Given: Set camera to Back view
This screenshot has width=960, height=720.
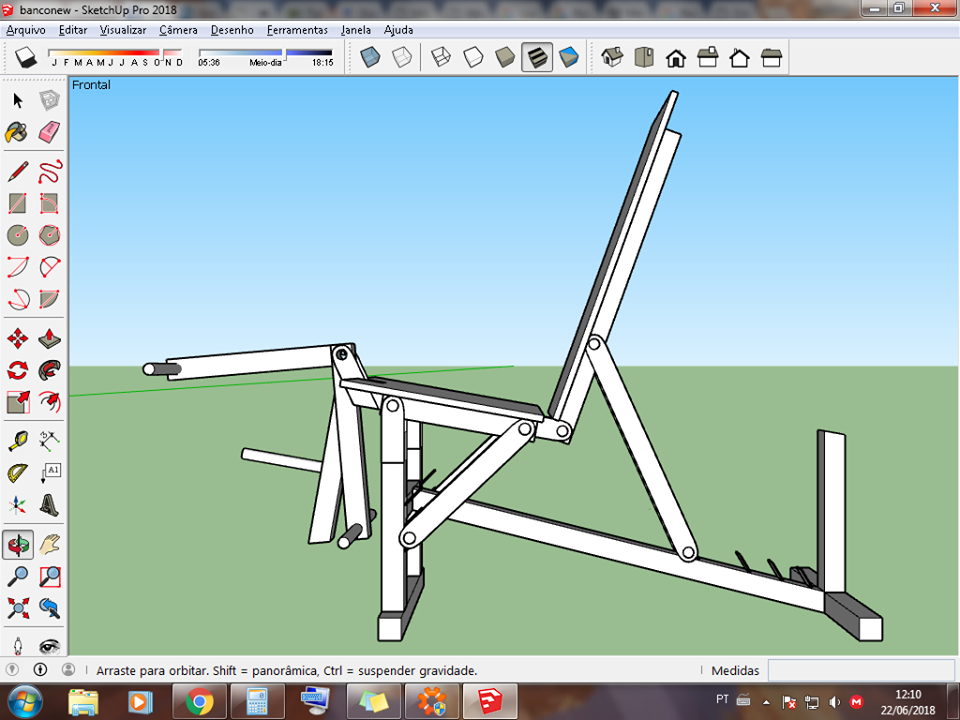Looking at the screenshot, I should tap(740, 58).
